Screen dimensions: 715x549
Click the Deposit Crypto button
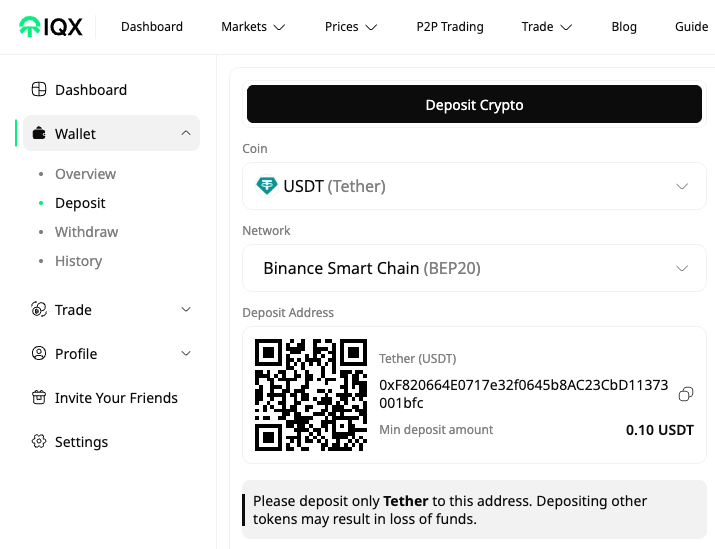coord(474,104)
